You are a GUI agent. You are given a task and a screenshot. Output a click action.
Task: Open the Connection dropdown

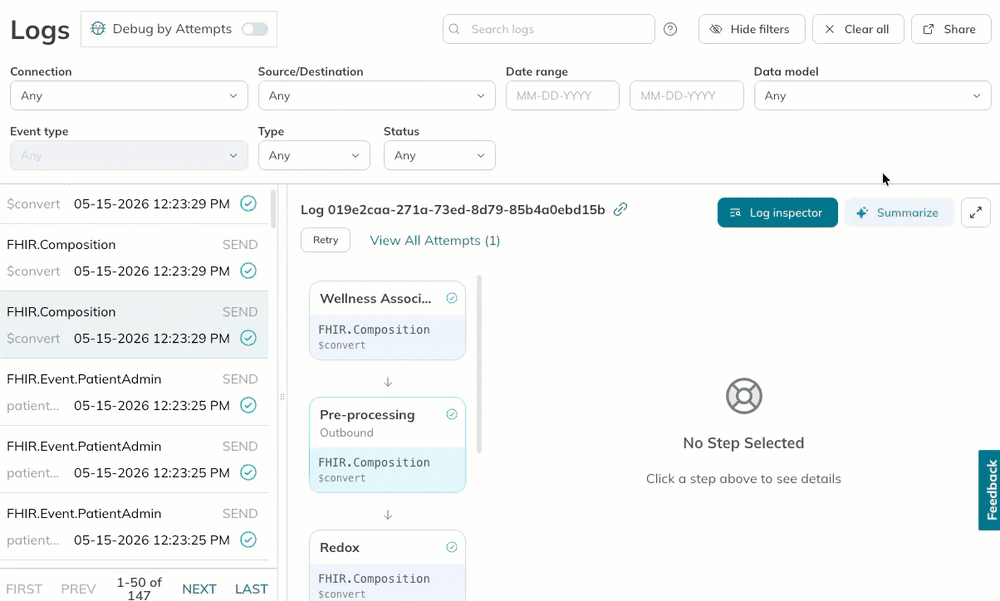pyautogui.click(x=129, y=96)
